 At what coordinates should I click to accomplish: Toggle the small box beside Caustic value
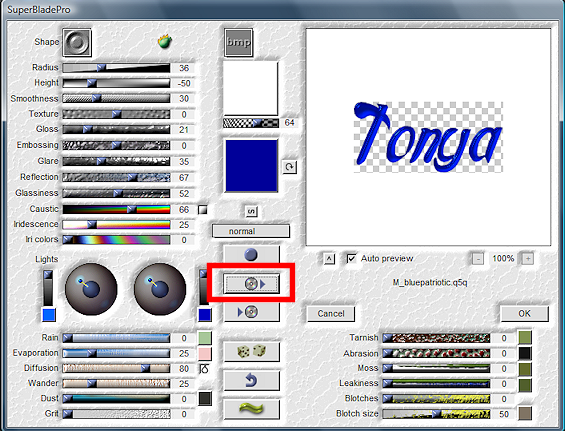point(203,209)
